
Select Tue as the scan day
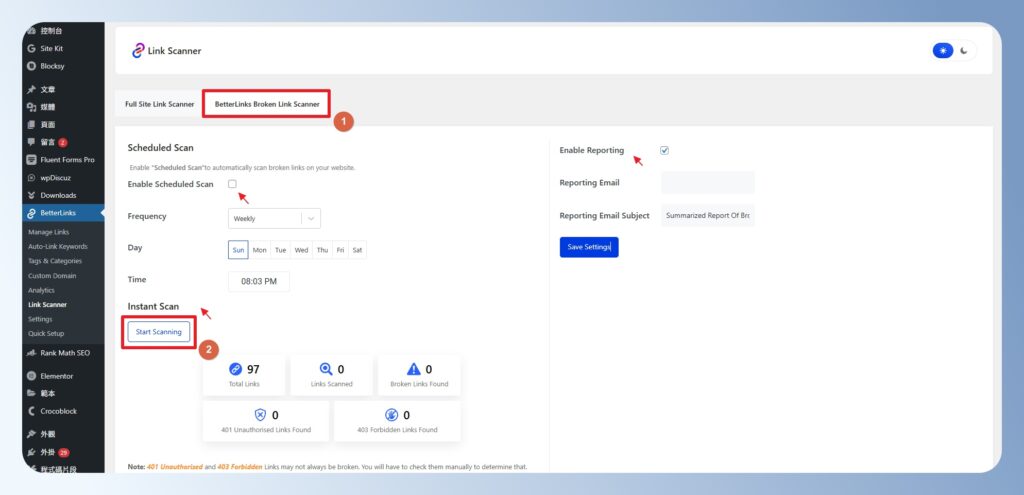(x=281, y=250)
